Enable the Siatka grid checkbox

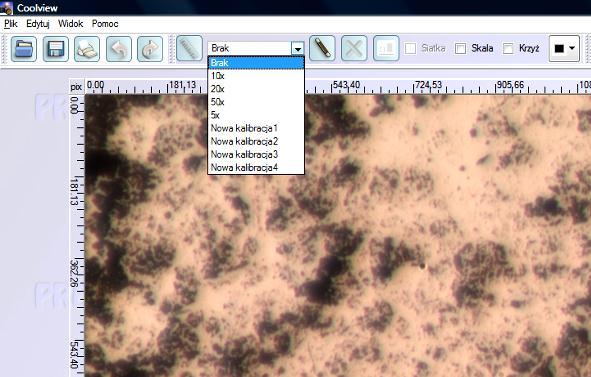coord(410,48)
